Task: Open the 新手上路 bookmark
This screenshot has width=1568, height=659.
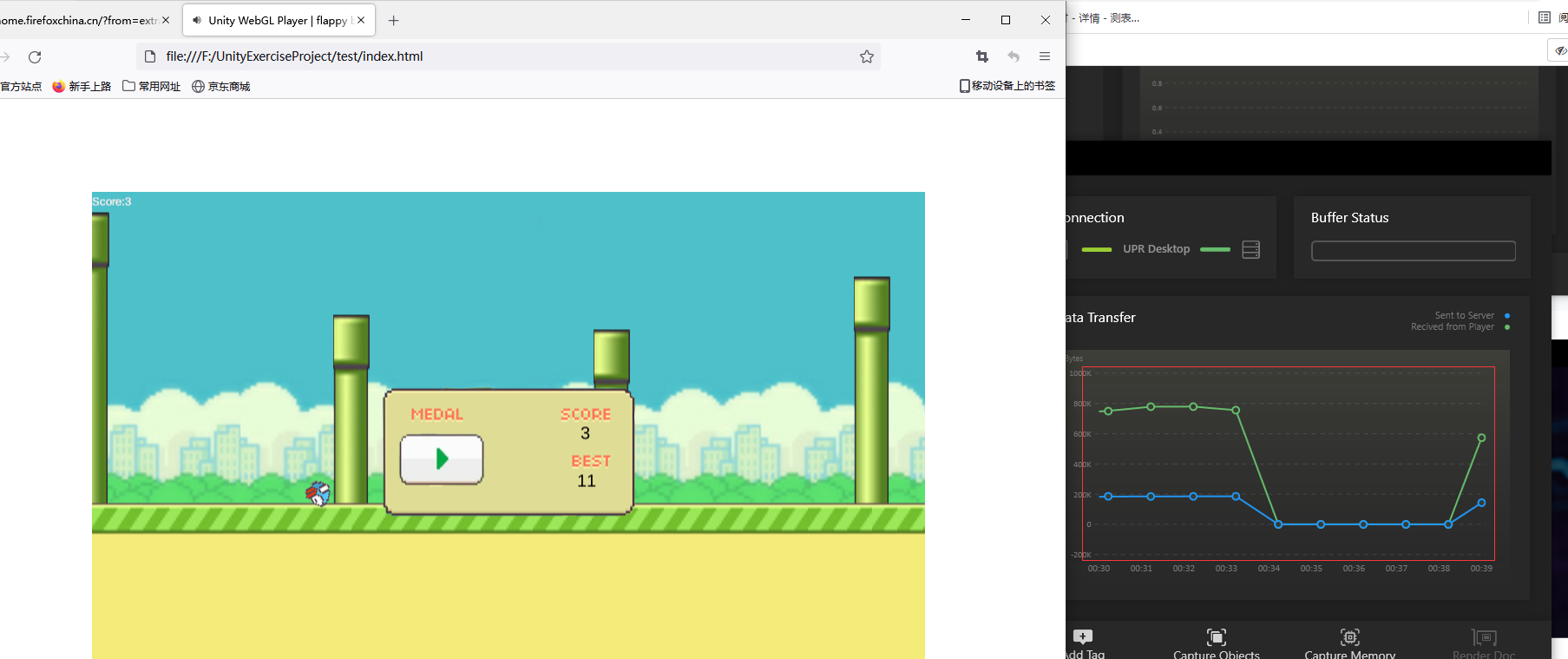Action: click(82, 86)
